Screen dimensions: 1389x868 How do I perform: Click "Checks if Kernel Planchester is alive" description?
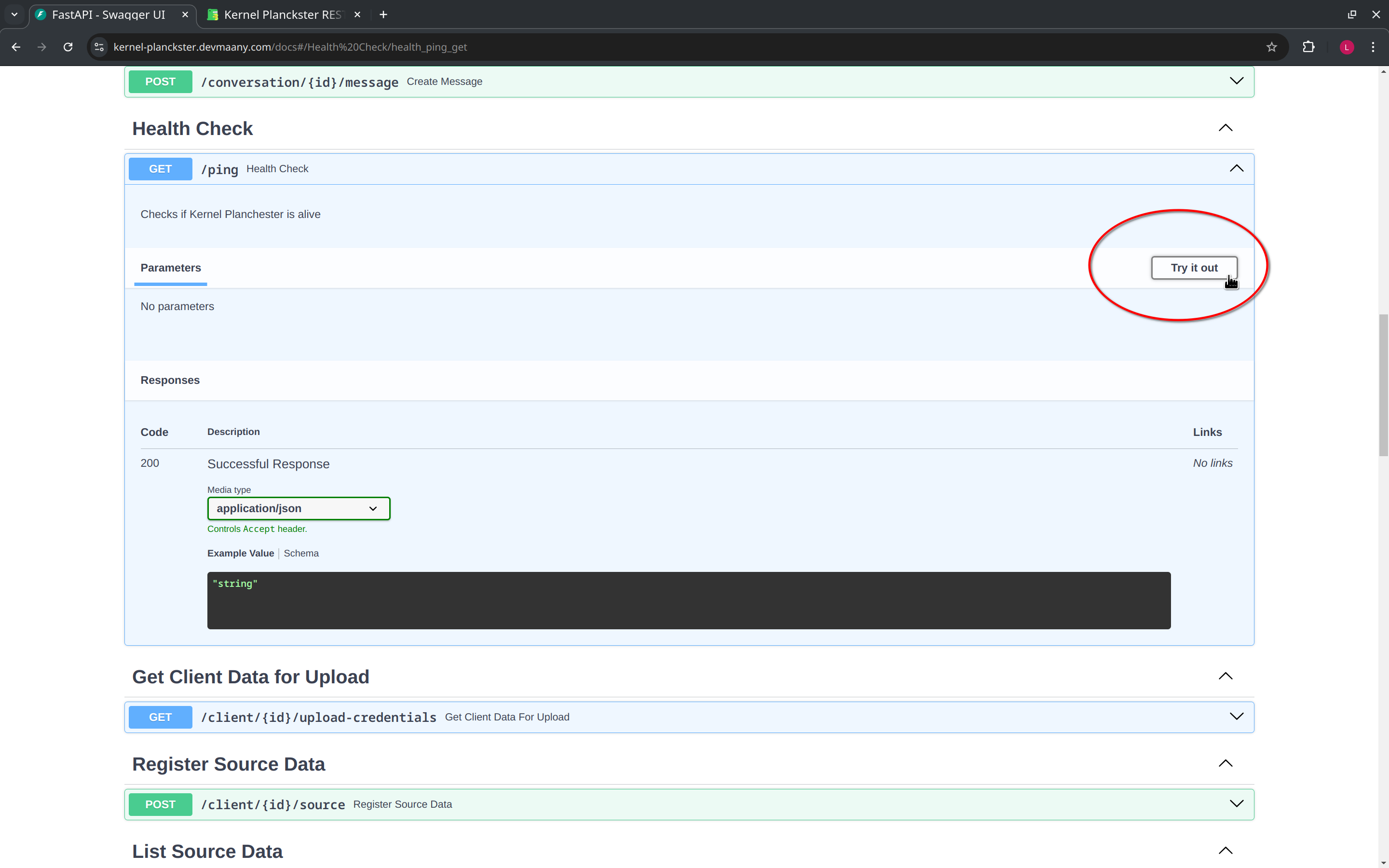tap(230, 214)
